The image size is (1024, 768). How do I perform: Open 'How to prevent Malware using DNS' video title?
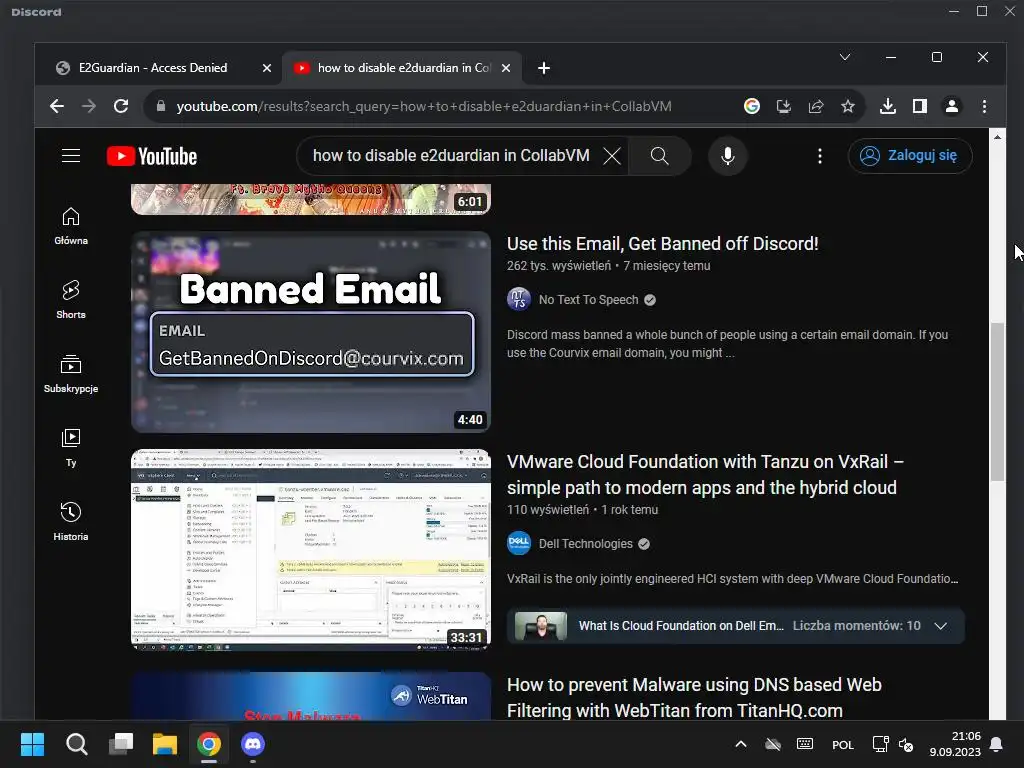[x=694, y=697]
